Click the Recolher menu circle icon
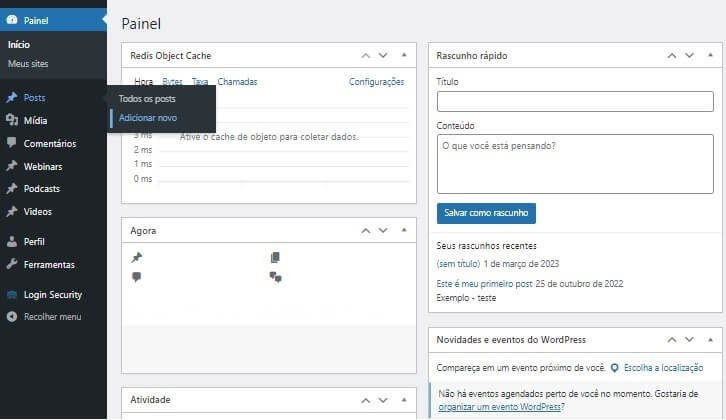 click(x=12, y=316)
